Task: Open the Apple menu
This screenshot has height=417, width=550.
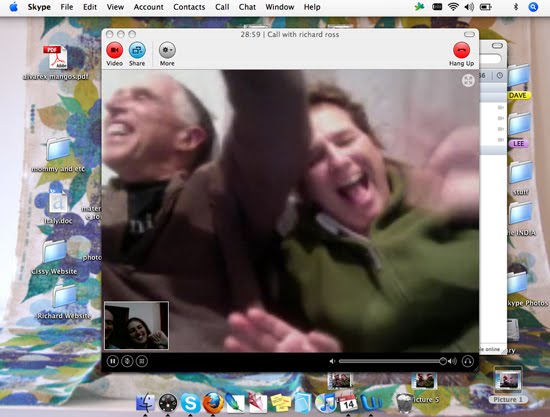Action: click(x=13, y=7)
